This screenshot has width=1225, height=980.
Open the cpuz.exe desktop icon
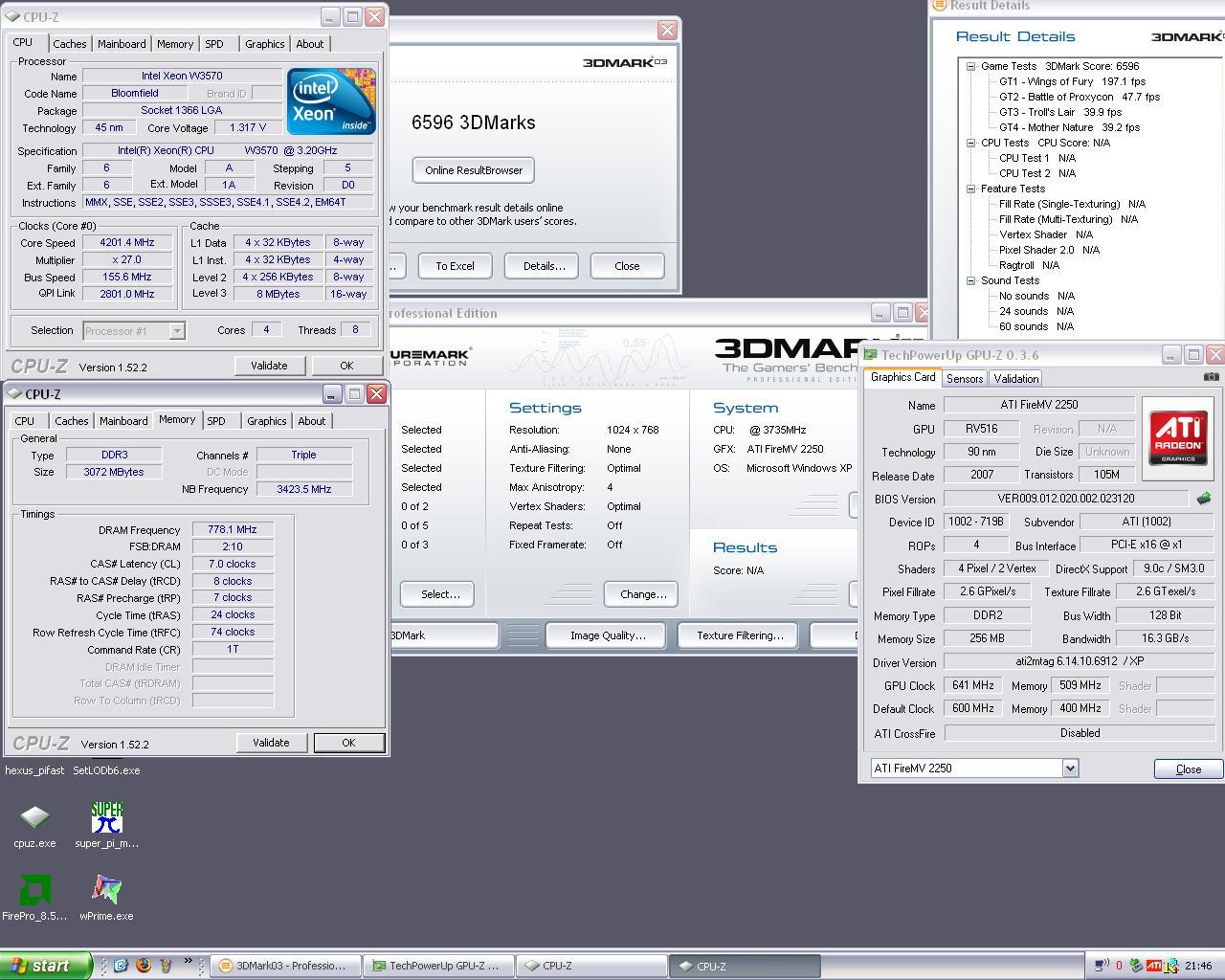tap(34, 825)
